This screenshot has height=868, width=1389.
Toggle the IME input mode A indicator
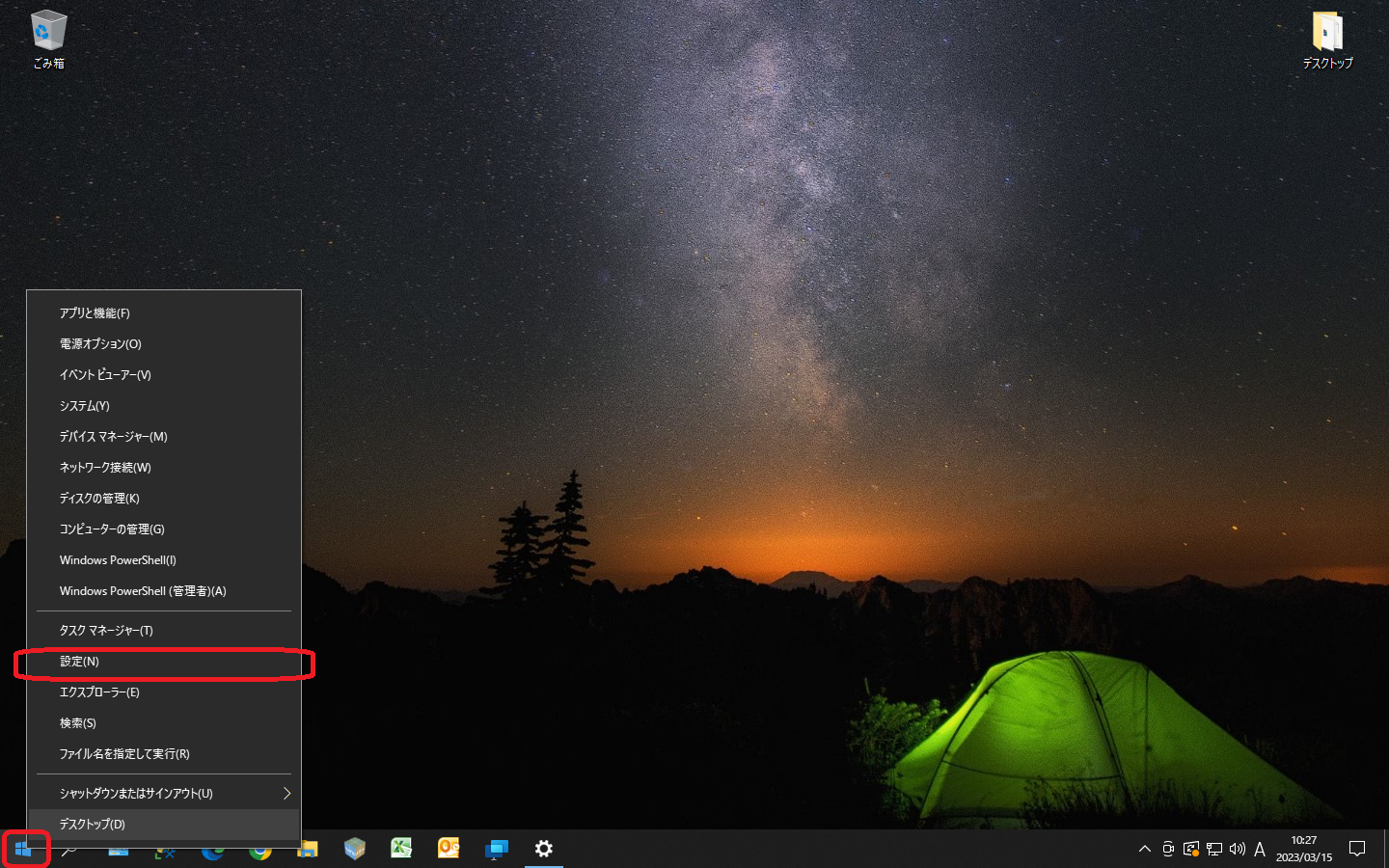1260,849
